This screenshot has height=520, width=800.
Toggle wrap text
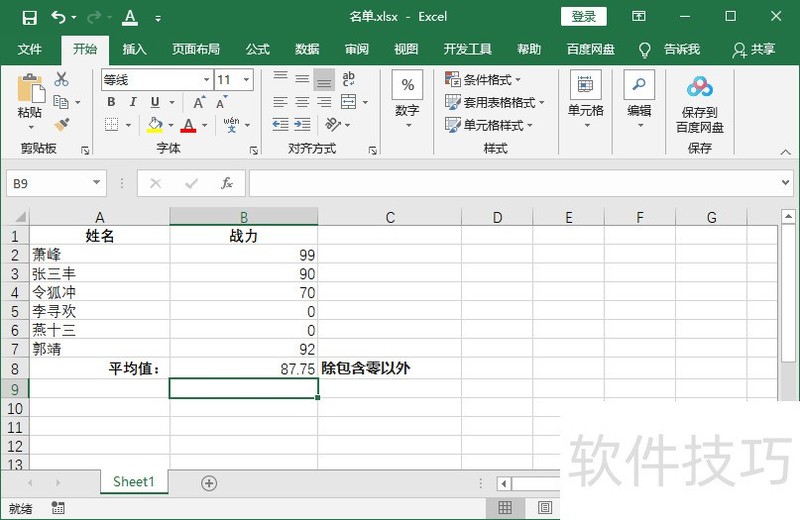[348, 79]
